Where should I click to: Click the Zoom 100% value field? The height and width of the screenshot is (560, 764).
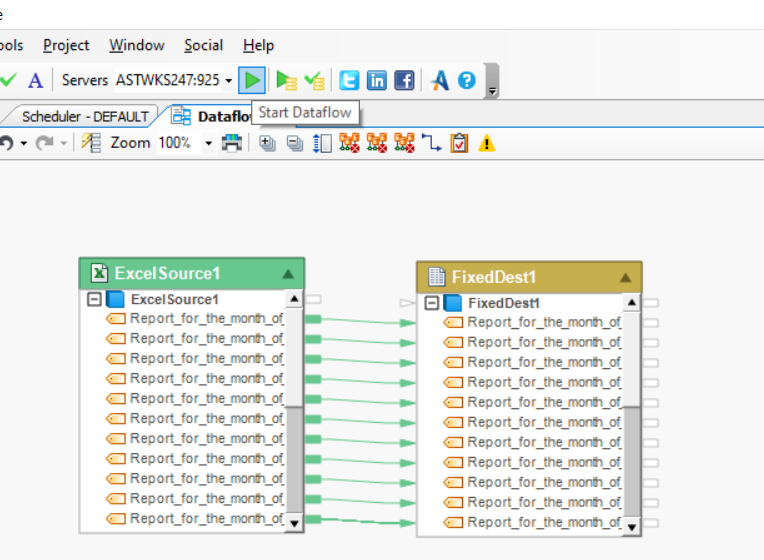[179, 143]
